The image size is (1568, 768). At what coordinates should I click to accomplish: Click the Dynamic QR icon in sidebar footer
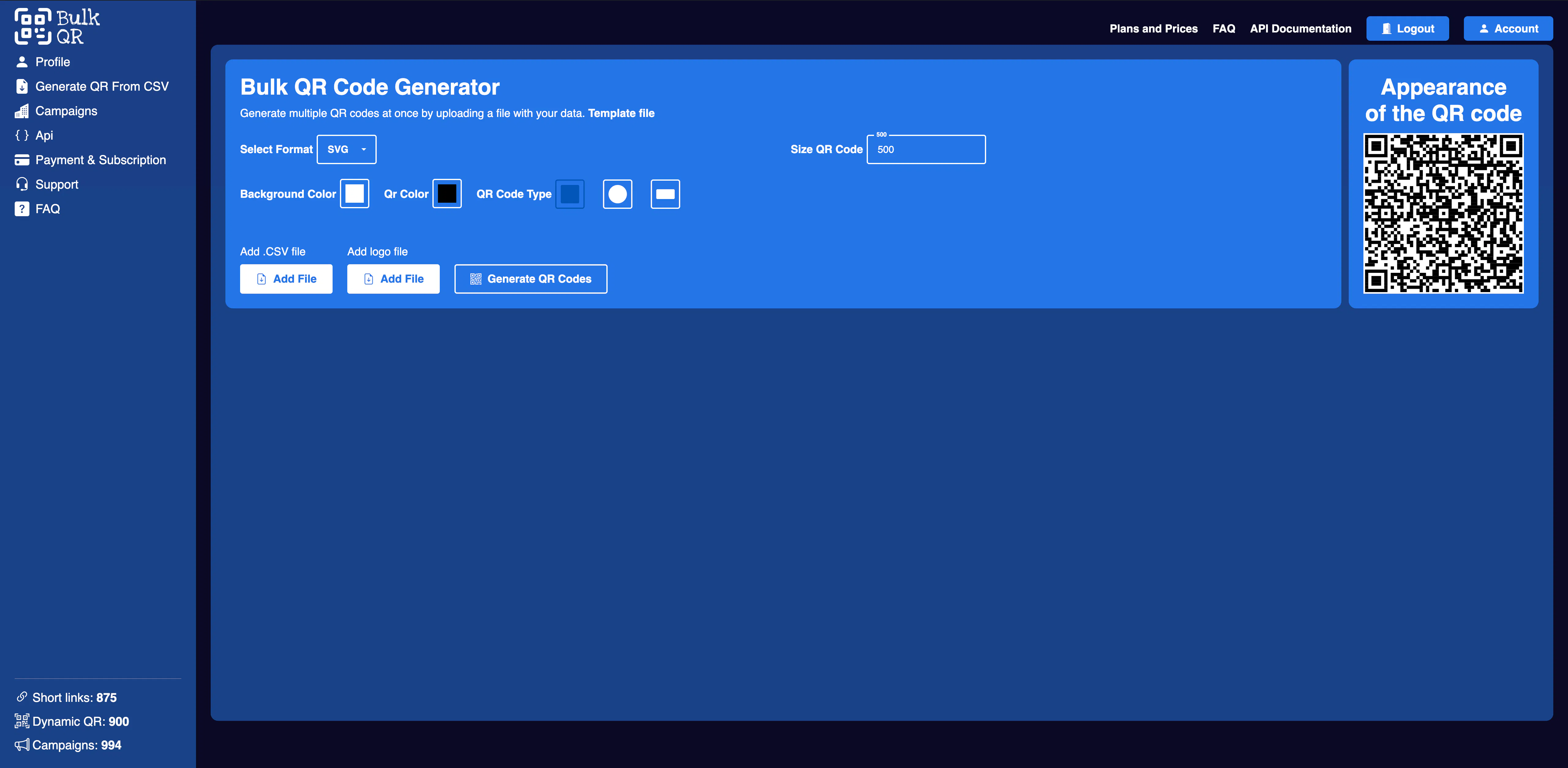click(22, 721)
